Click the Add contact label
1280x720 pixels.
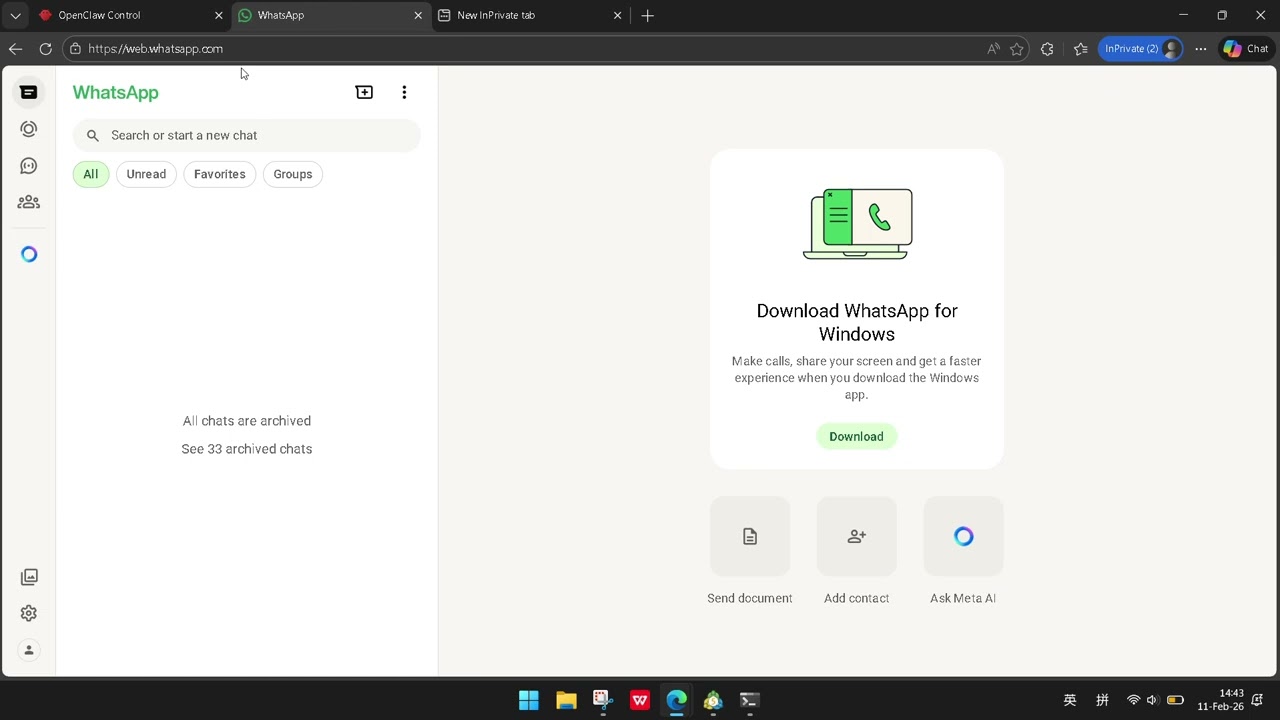pyautogui.click(x=856, y=598)
